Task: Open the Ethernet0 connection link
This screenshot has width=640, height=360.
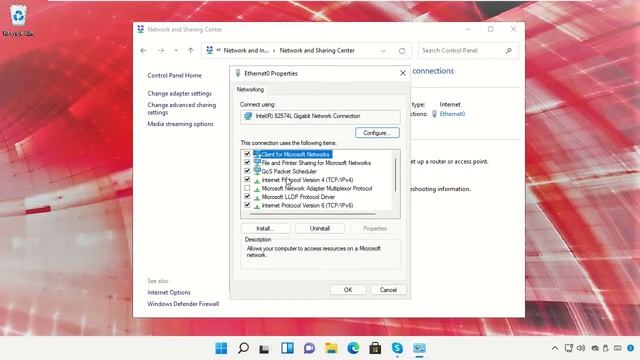Action: [x=452, y=114]
